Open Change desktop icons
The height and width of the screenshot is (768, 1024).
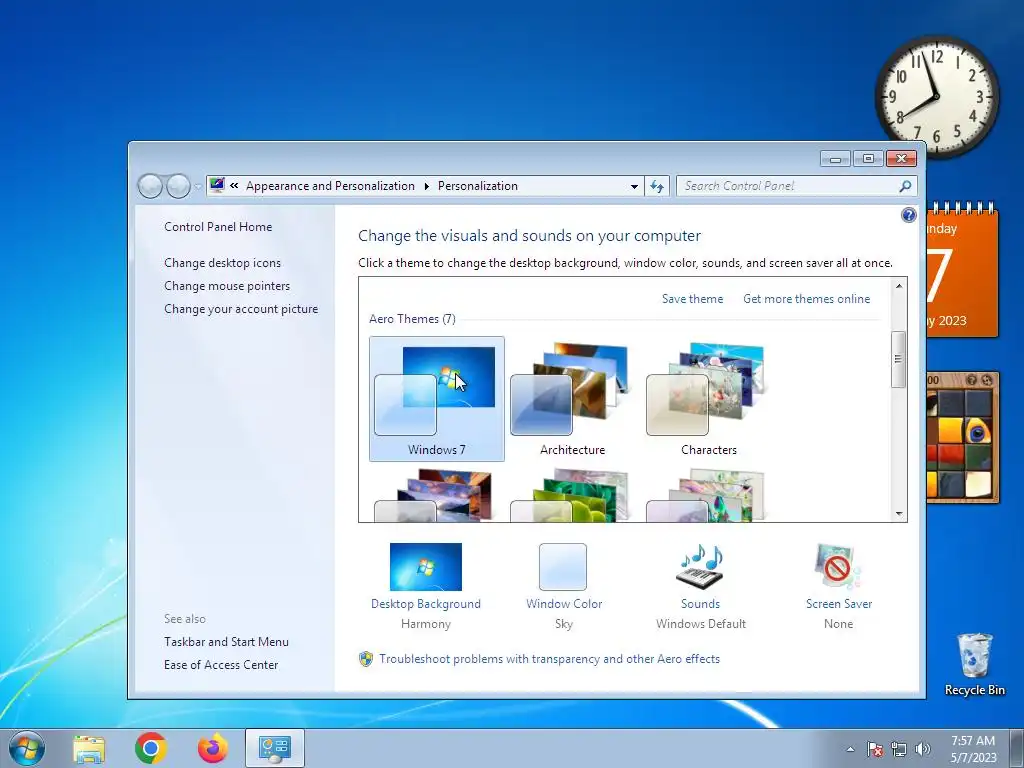point(223,263)
